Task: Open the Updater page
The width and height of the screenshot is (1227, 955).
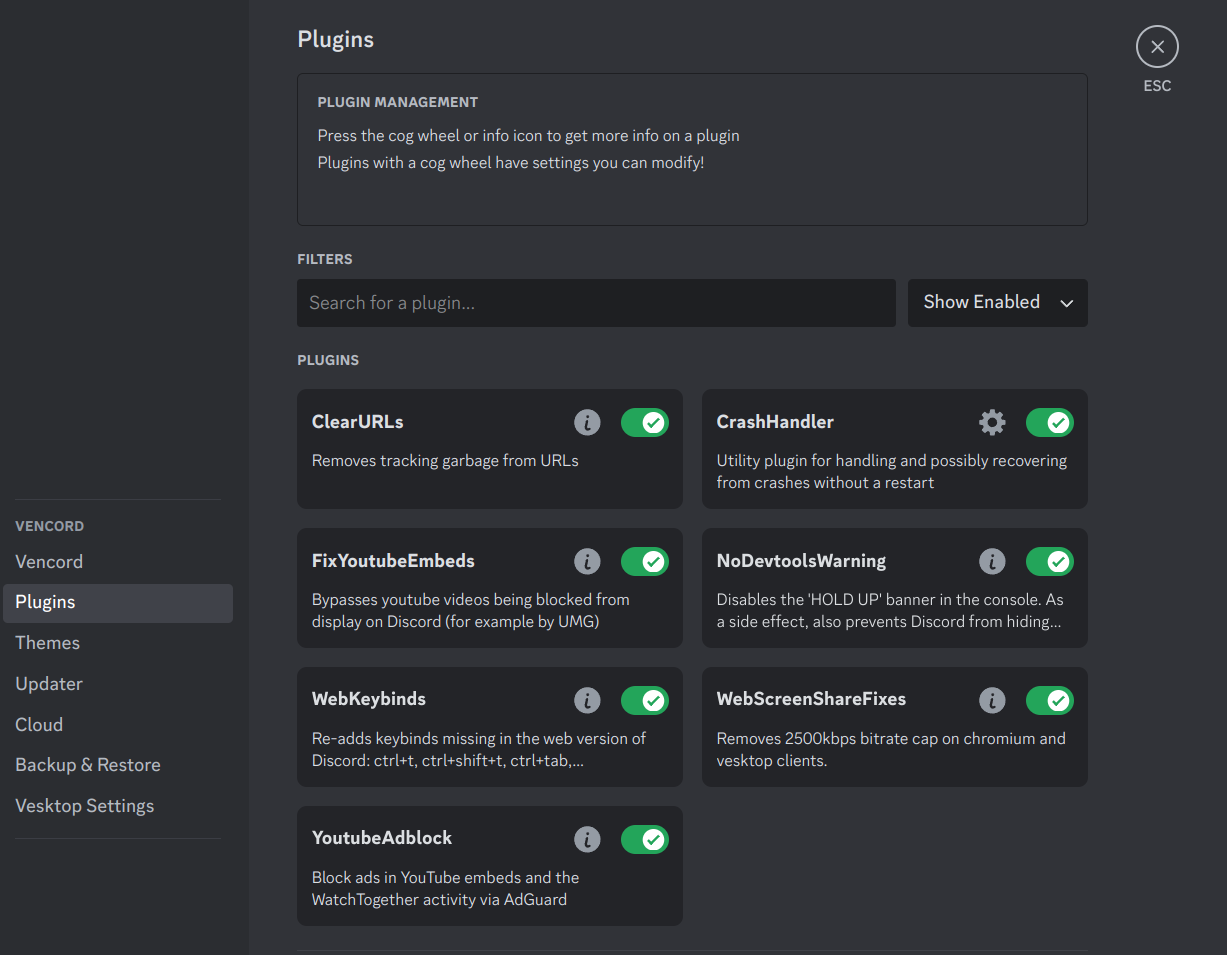Action: [x=48, y=683]
